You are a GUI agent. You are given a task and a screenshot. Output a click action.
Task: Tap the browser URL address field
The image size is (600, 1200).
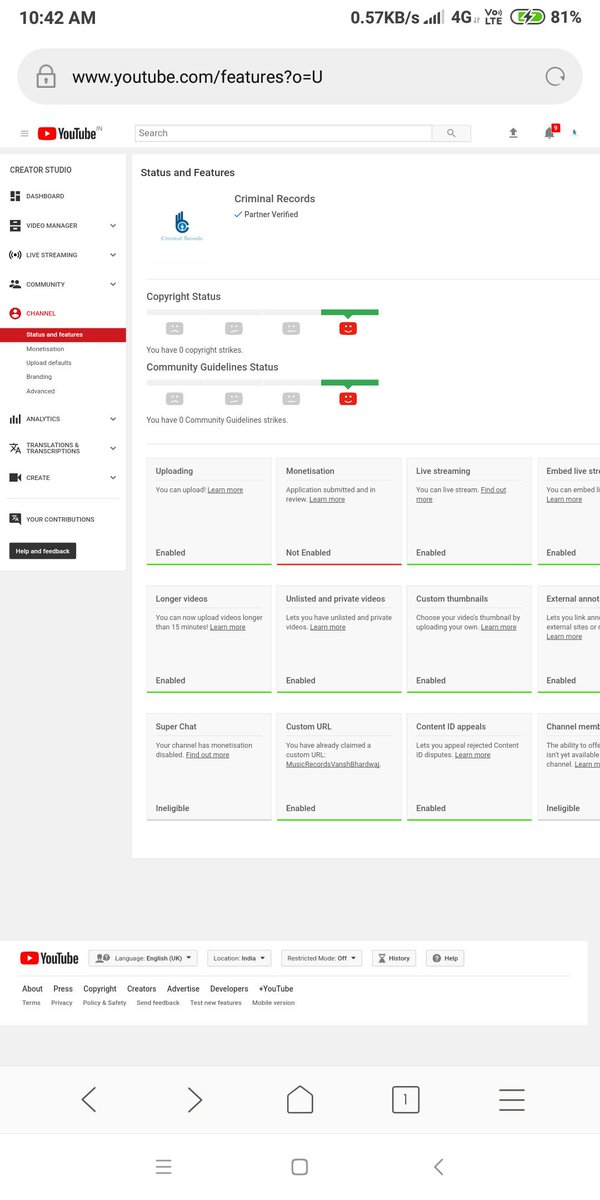point(300,77)
